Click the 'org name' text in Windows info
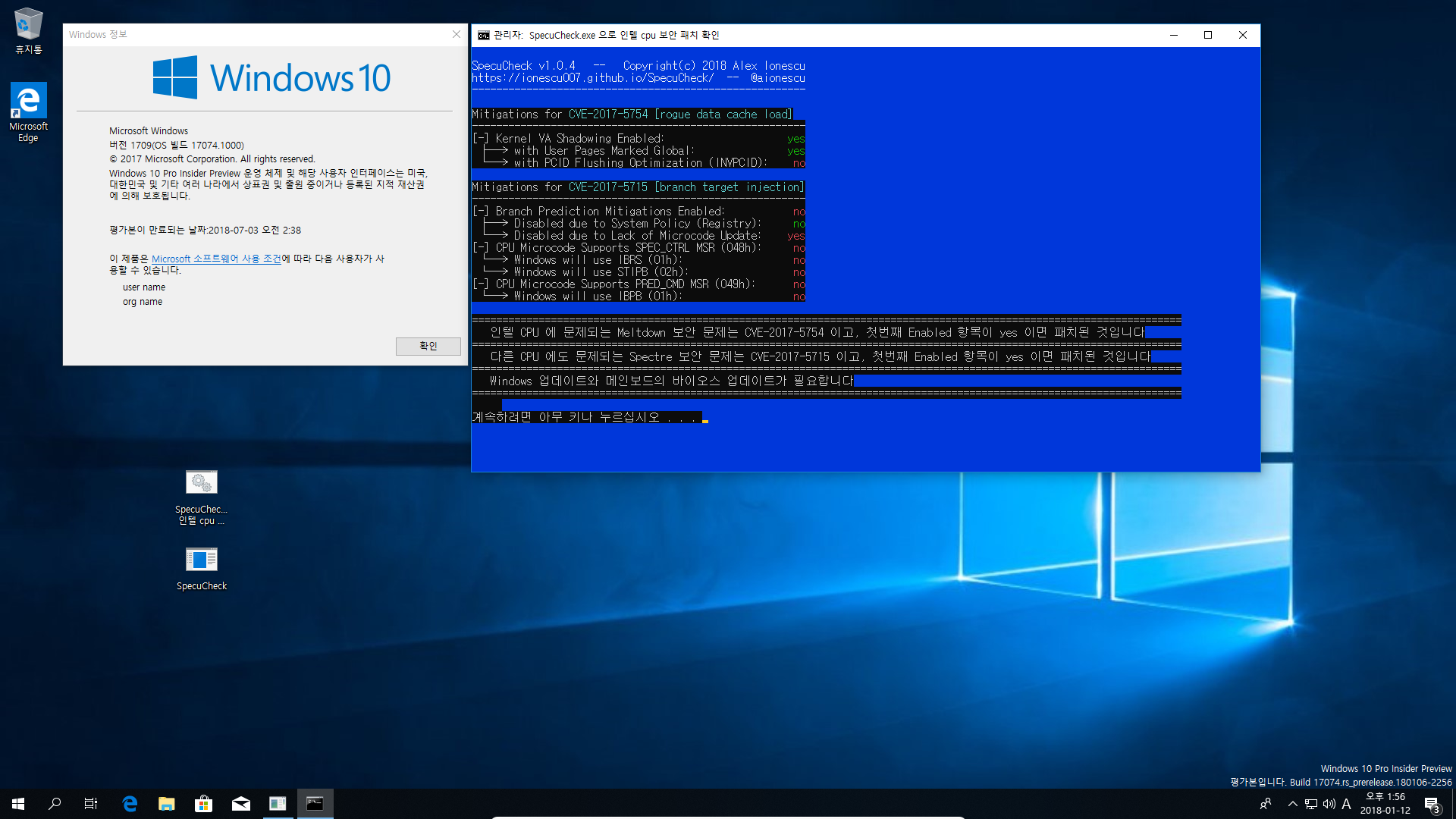1456x819 pixels. (x=143, y=302)
